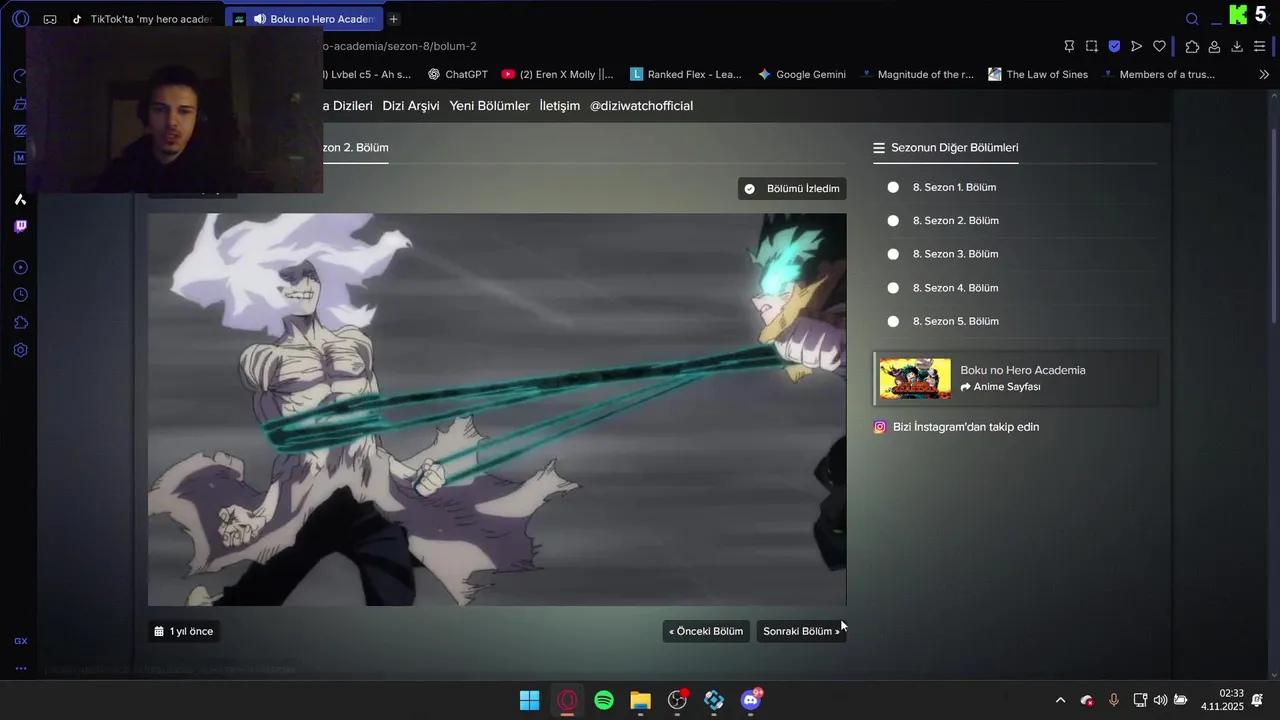Open the Easy Setup sliders icon
Screen dimensions: 1280x720
pos(1260,46)
